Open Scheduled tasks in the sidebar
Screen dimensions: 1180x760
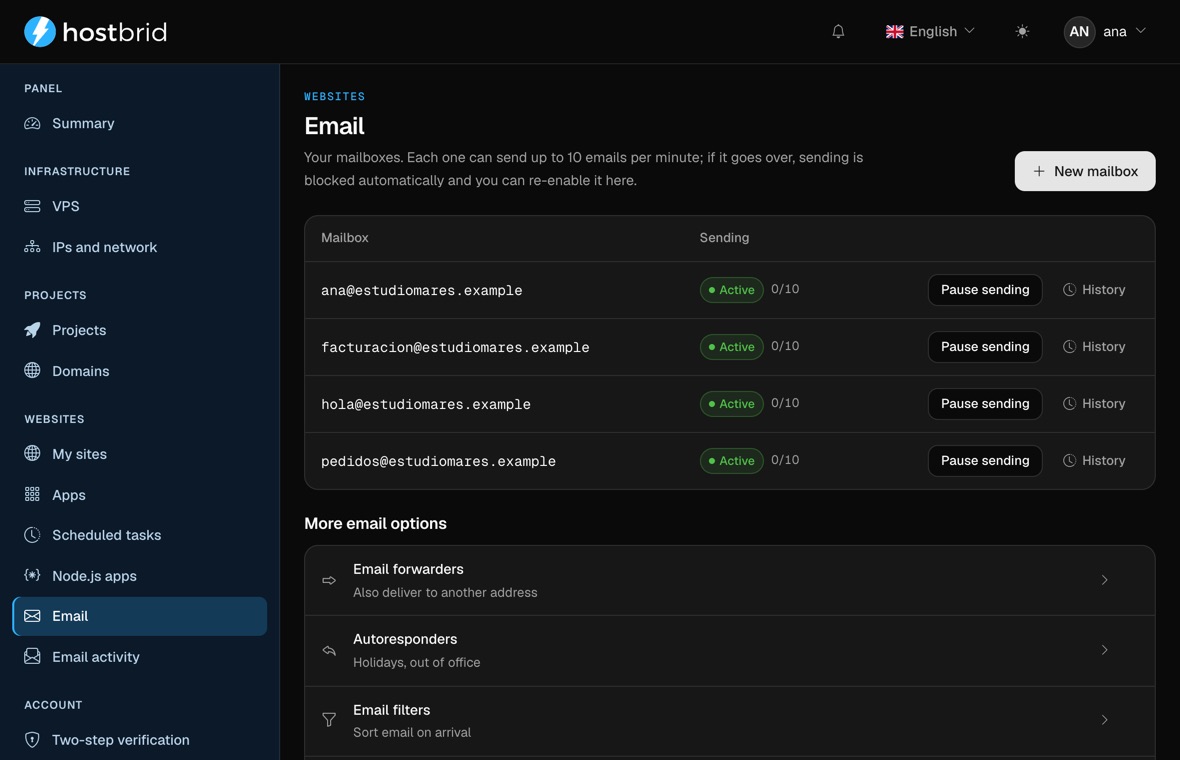pyautogui.click(x=140, y=535)
